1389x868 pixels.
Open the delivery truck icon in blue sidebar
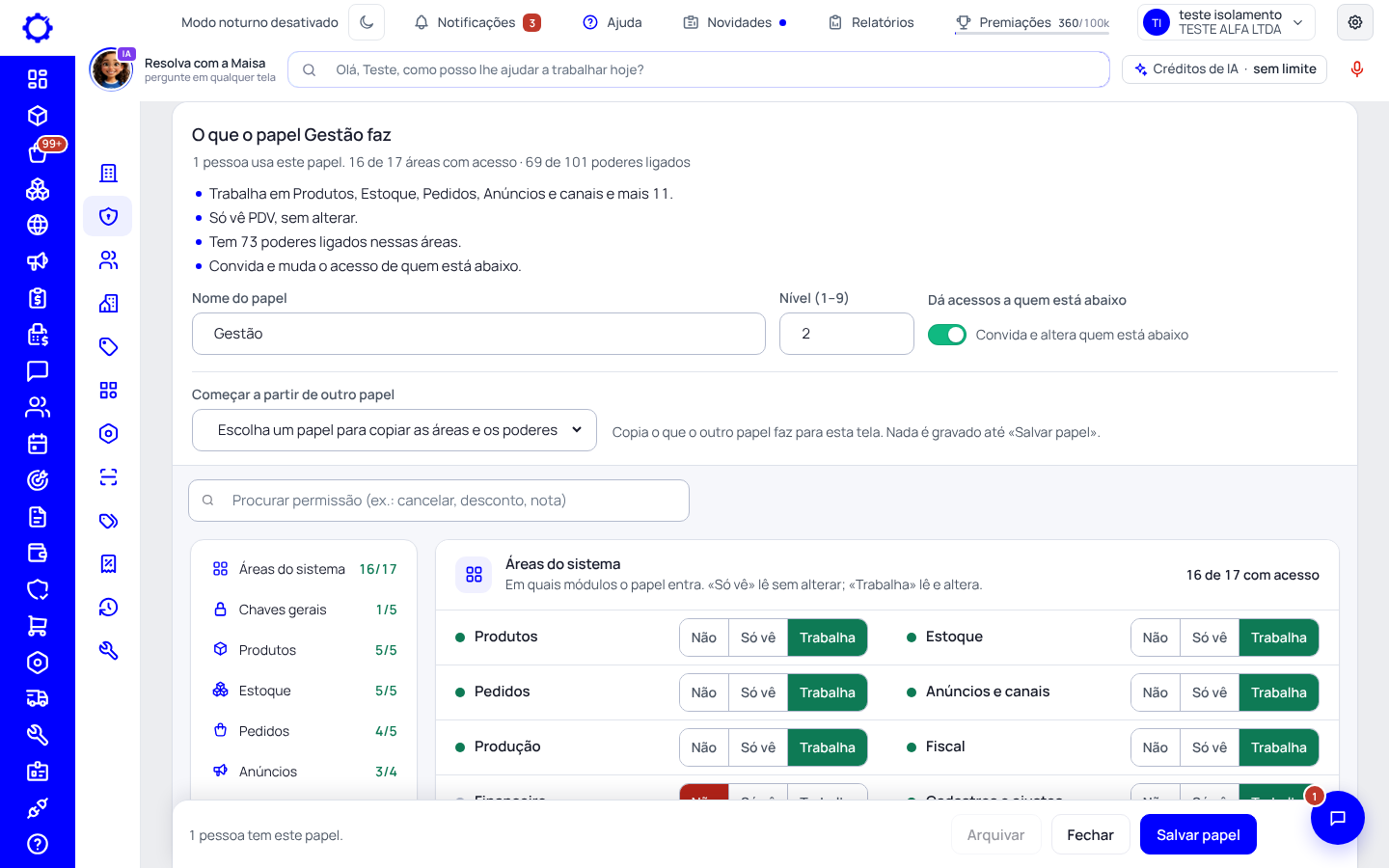(38, 698)
